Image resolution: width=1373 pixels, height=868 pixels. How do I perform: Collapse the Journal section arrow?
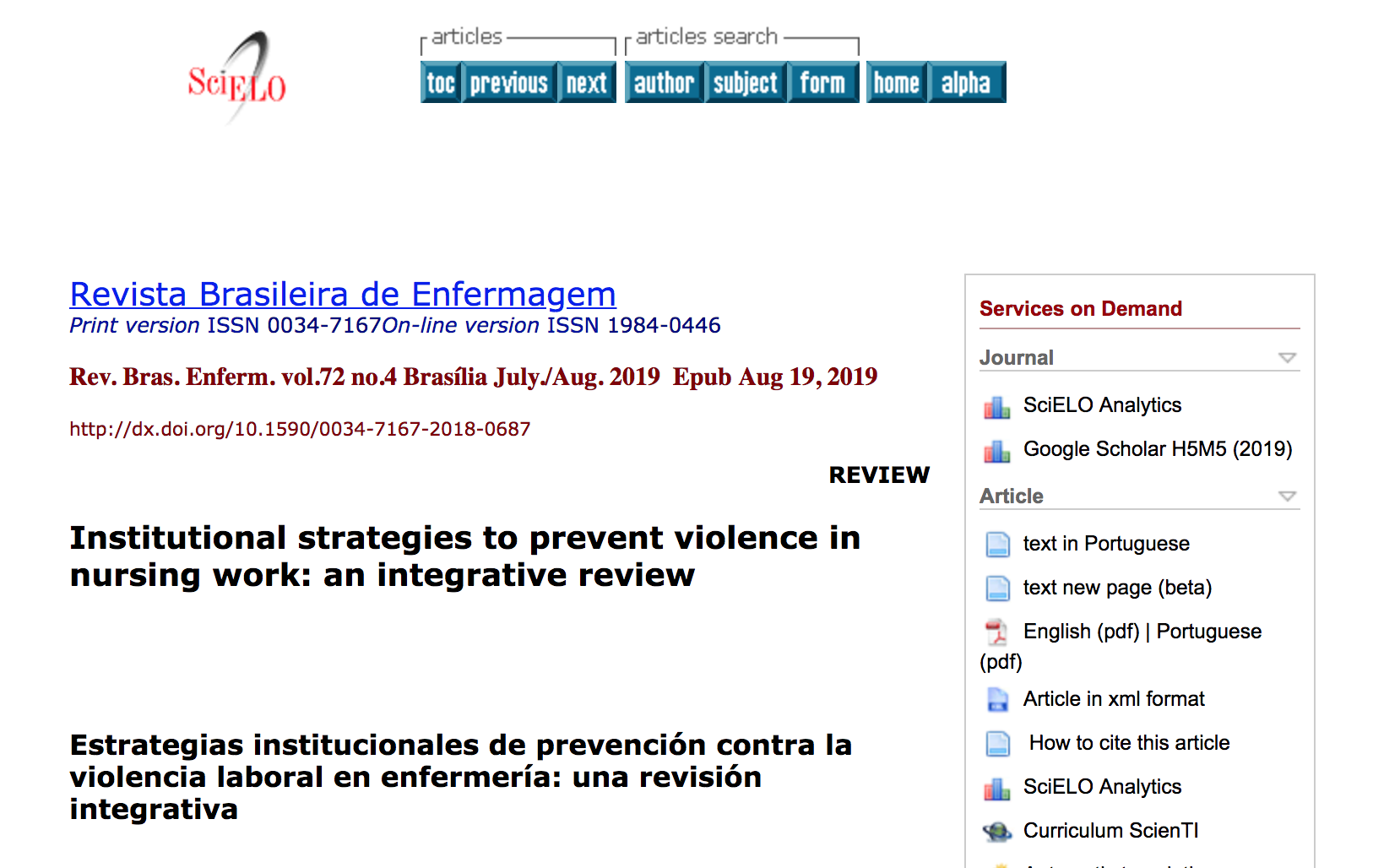click(x=1286, y=358)
